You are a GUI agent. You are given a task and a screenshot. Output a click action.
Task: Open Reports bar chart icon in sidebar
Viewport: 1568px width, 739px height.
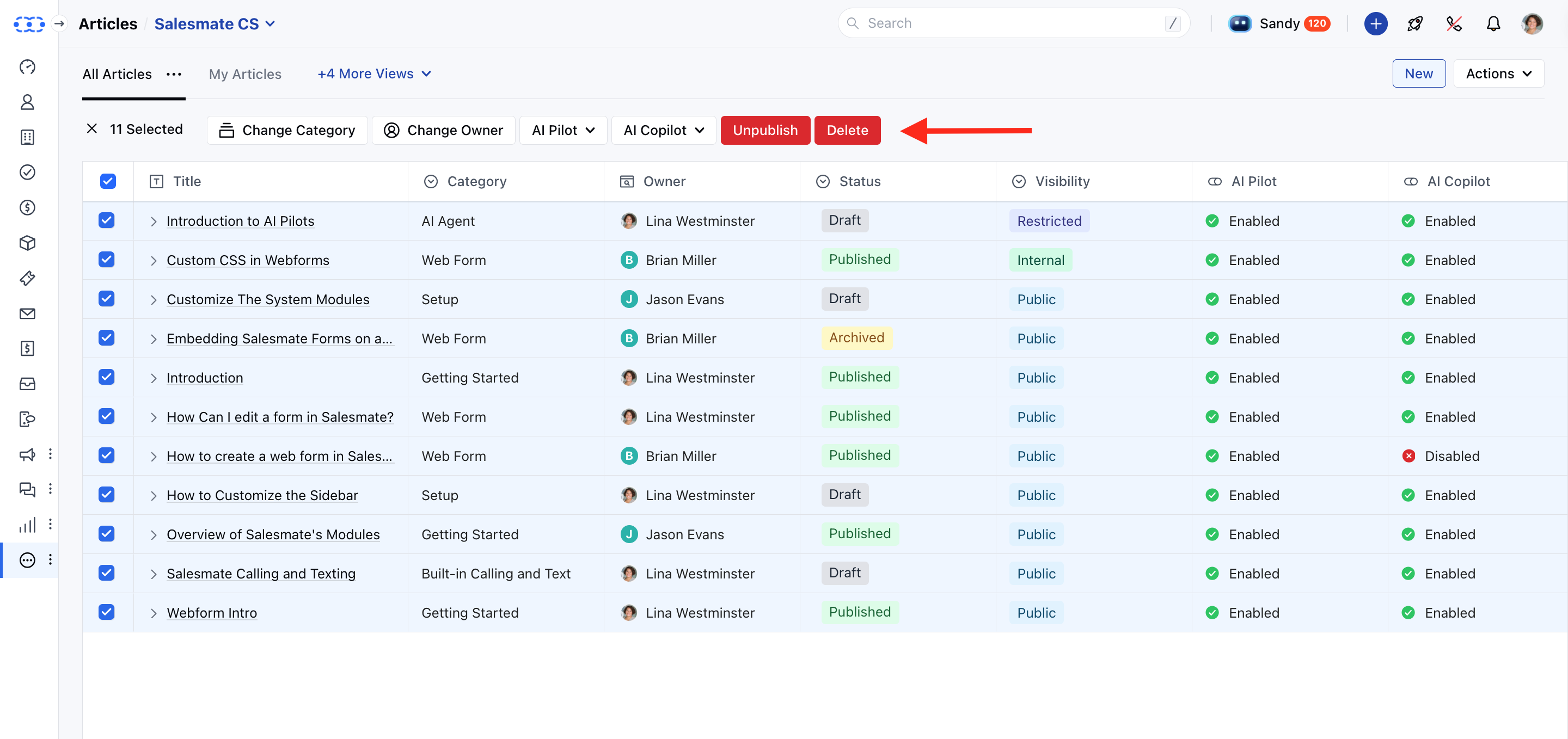click(x=27, y=524)
